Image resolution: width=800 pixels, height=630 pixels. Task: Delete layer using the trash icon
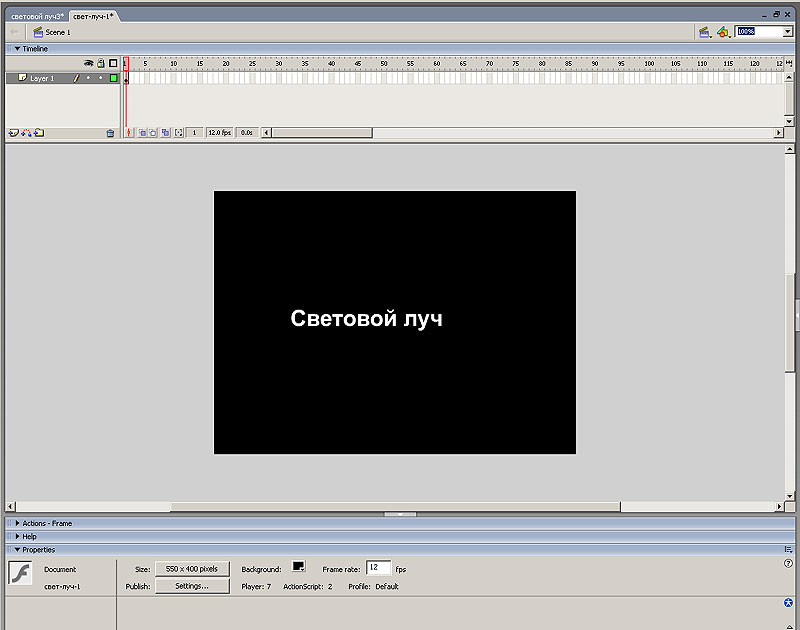point(110,132)
